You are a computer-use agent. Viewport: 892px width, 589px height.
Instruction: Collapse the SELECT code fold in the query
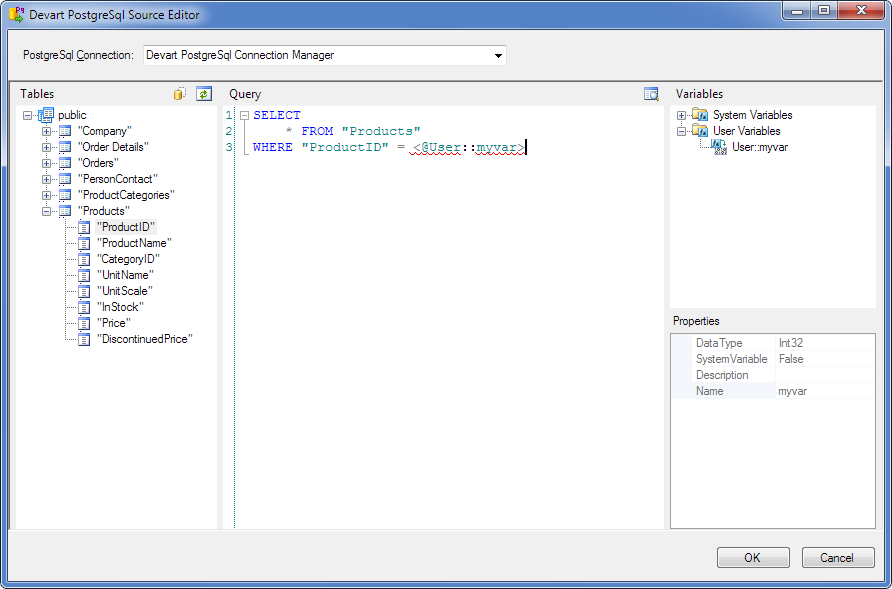click(244, 116)
